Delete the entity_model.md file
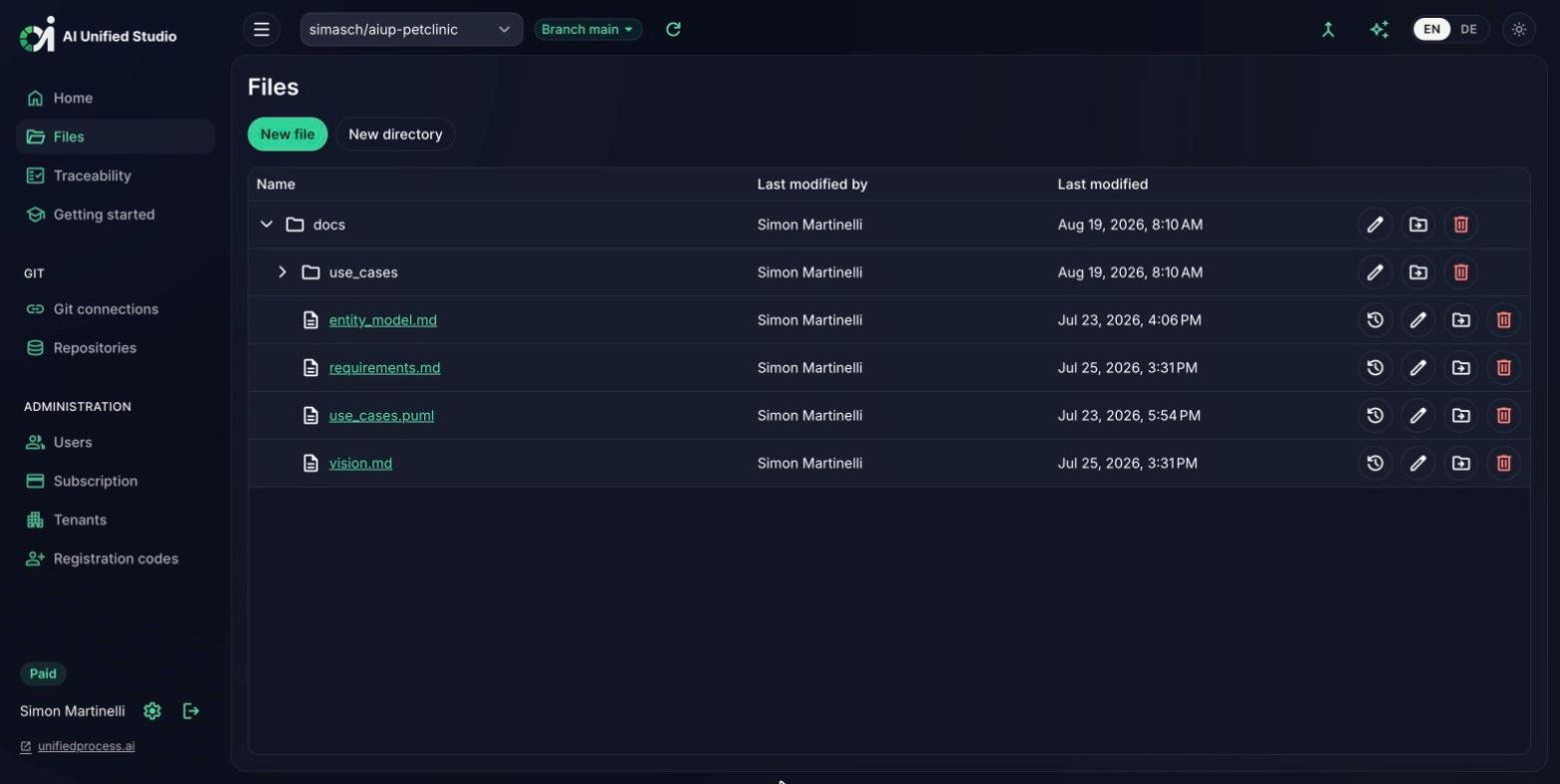The height and width of the screenshot is (784, 1560). [1503, 320]
